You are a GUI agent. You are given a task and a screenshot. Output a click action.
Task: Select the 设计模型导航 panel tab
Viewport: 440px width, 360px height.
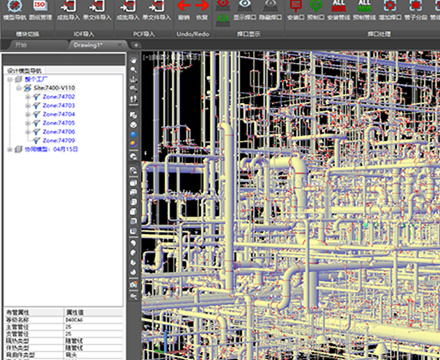pyautogui.click(x=24, y=71)
